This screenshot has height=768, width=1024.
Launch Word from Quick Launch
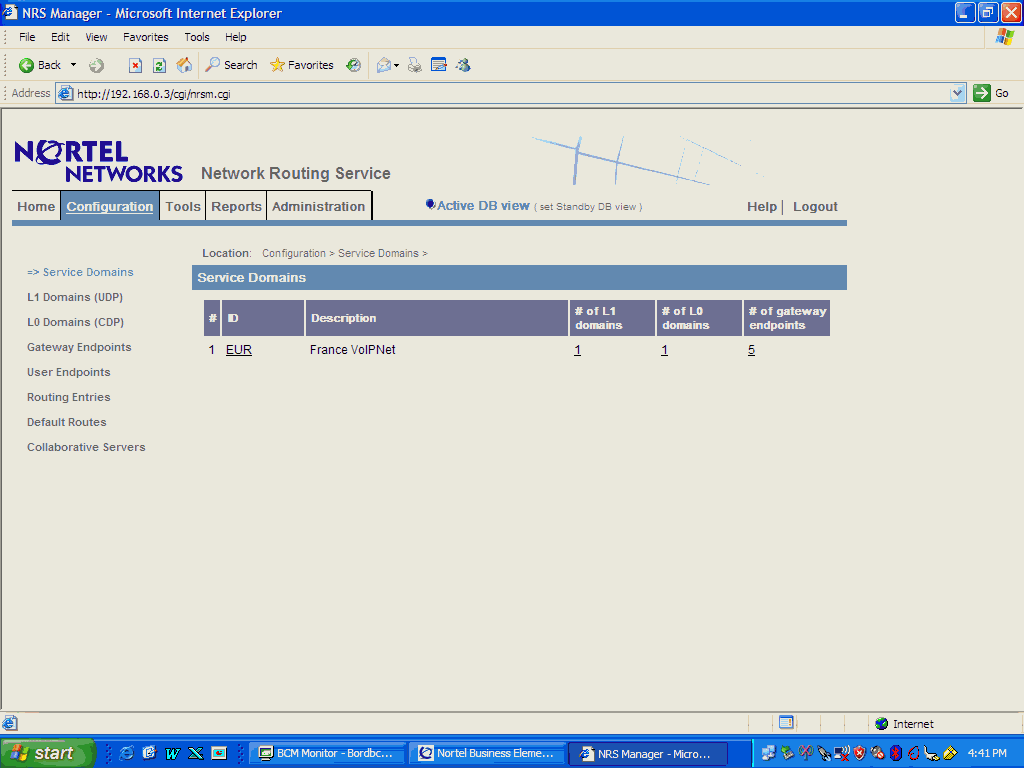pyautogui.click(x=172, y=753)
